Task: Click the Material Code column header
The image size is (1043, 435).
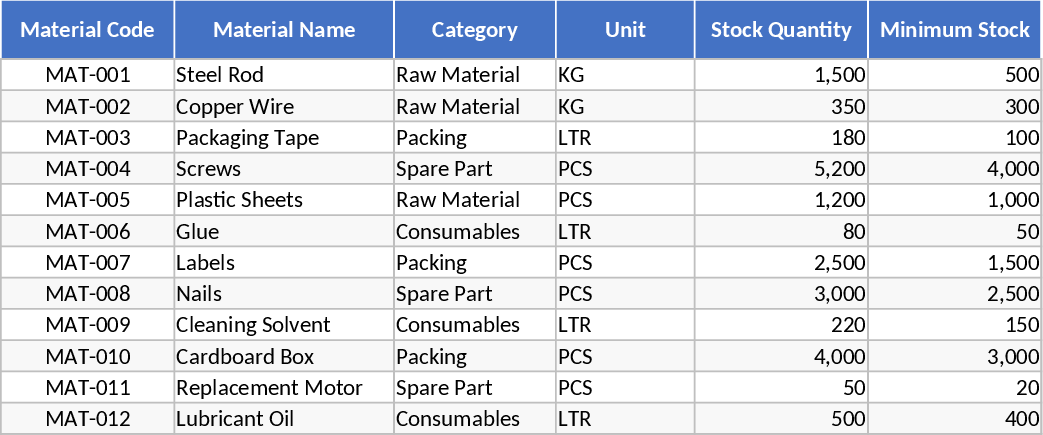Action: pos(88,30)
